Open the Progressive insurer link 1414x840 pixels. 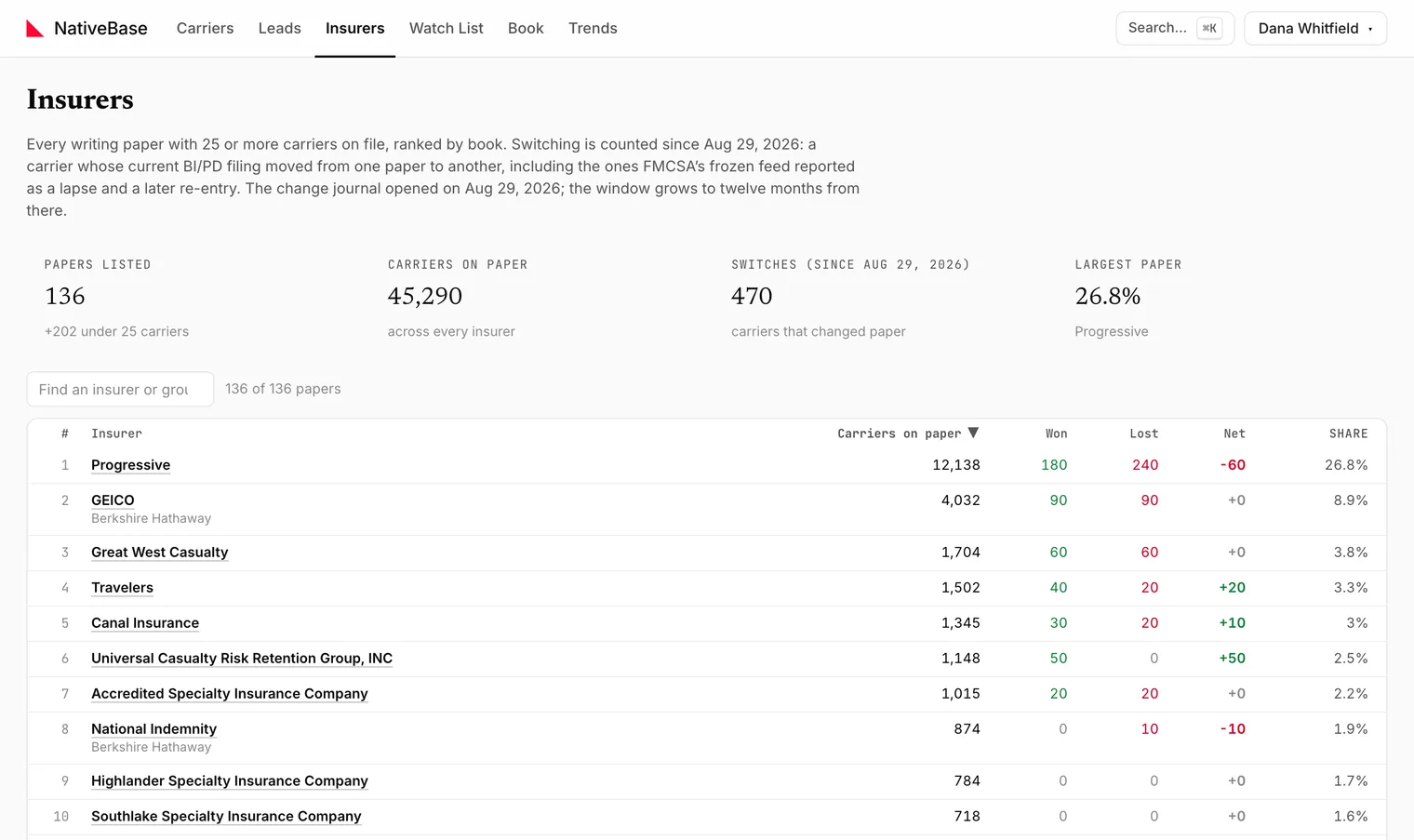point(130,465)
